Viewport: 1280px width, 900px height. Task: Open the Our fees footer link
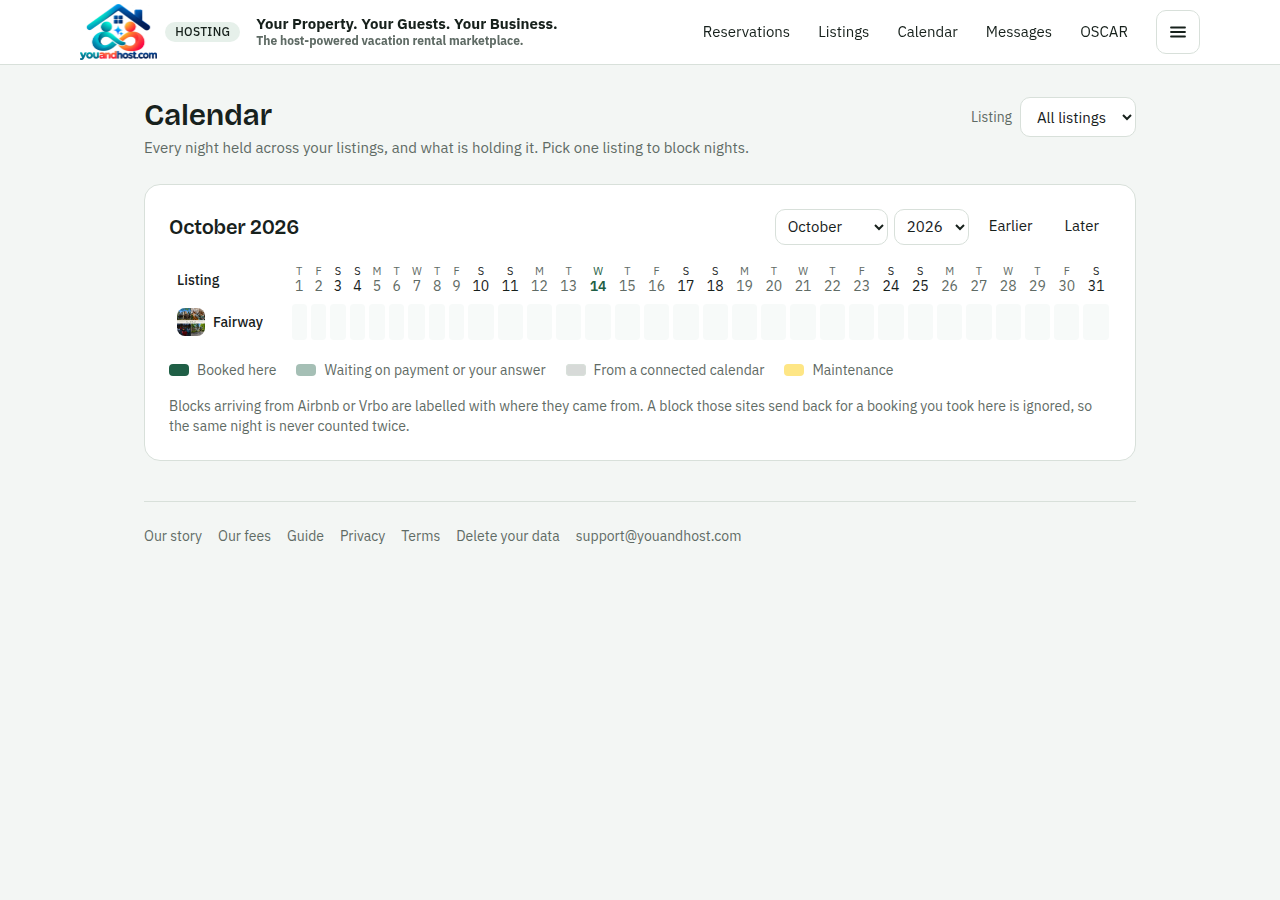[x=244, y=536]
